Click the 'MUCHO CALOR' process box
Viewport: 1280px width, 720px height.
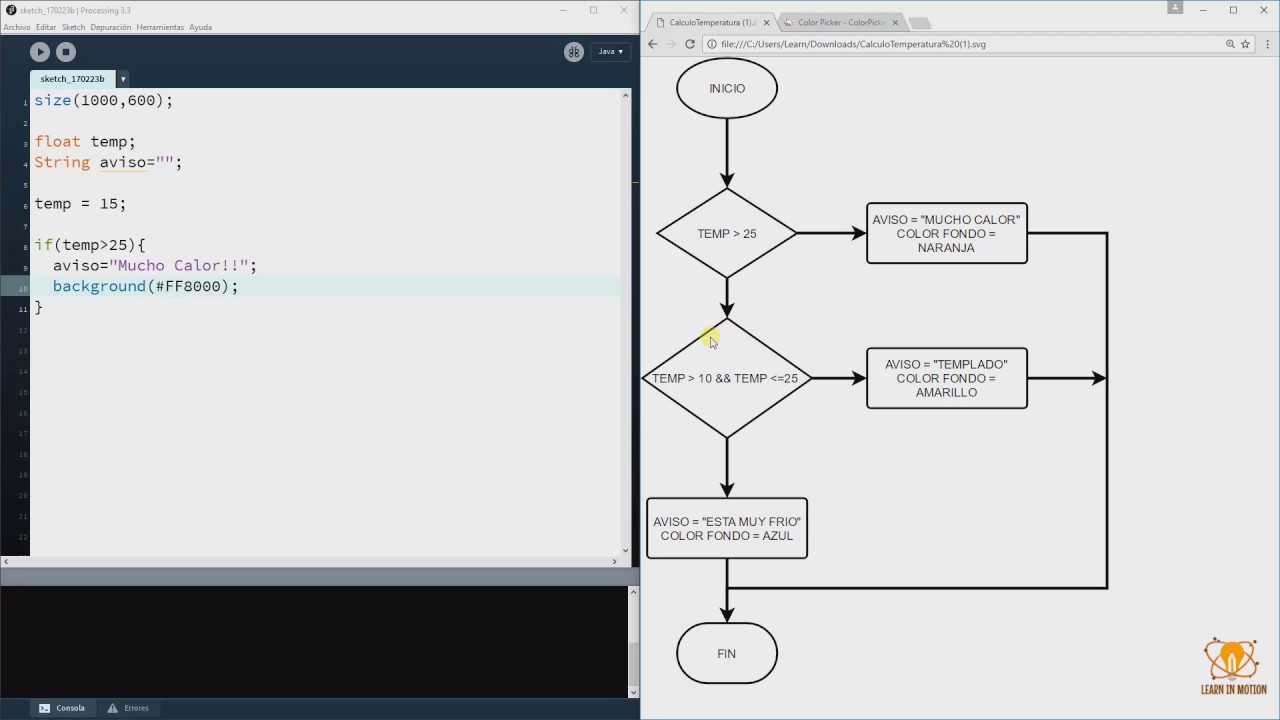click(x=947, y=233)
